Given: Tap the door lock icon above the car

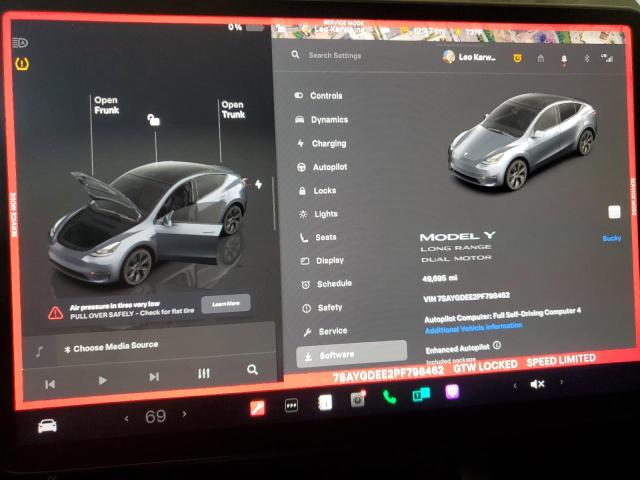Looking at the screenshot, I should tap(153, 120).
